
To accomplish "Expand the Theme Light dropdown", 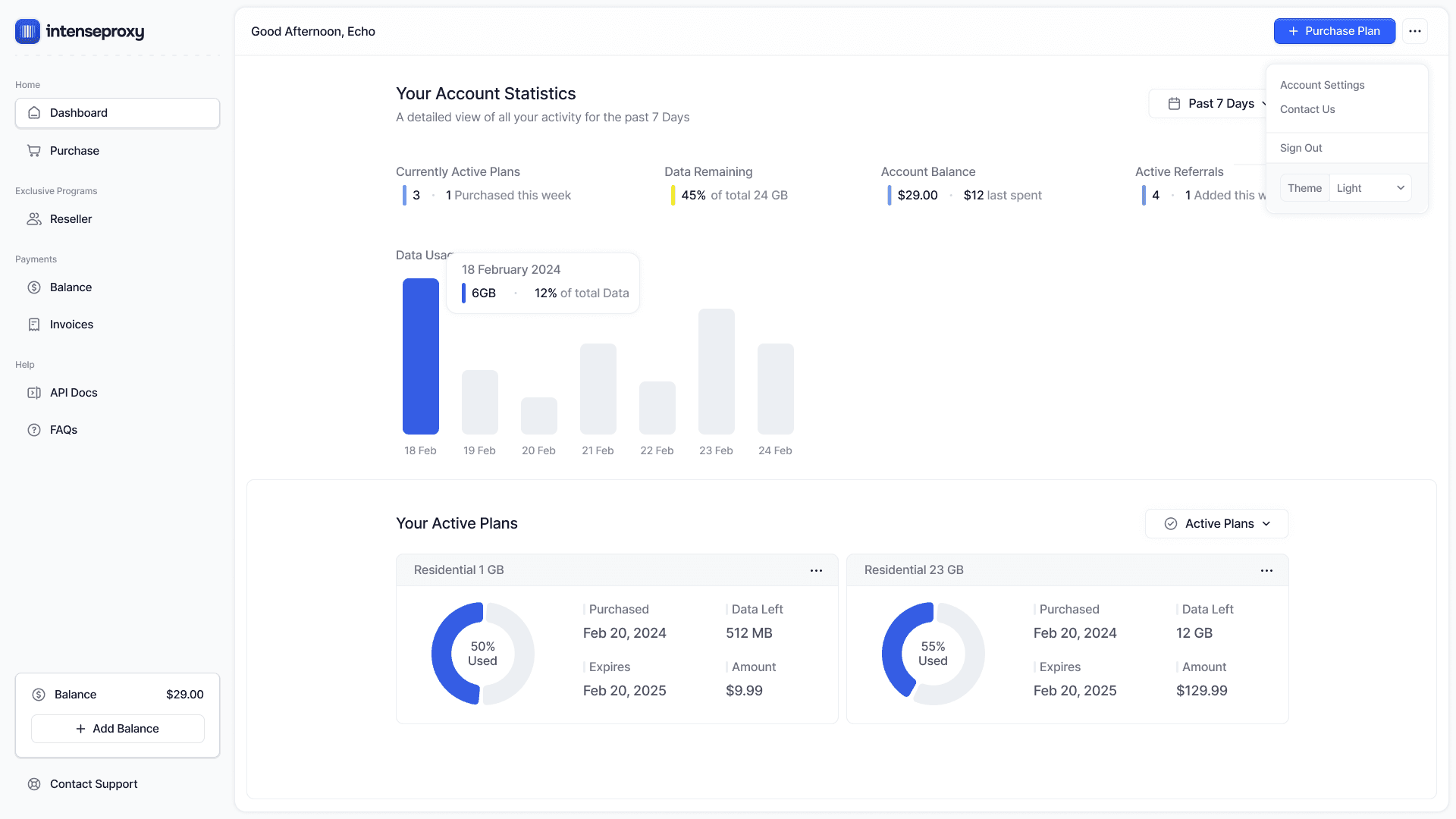I will click(1370, 188).
